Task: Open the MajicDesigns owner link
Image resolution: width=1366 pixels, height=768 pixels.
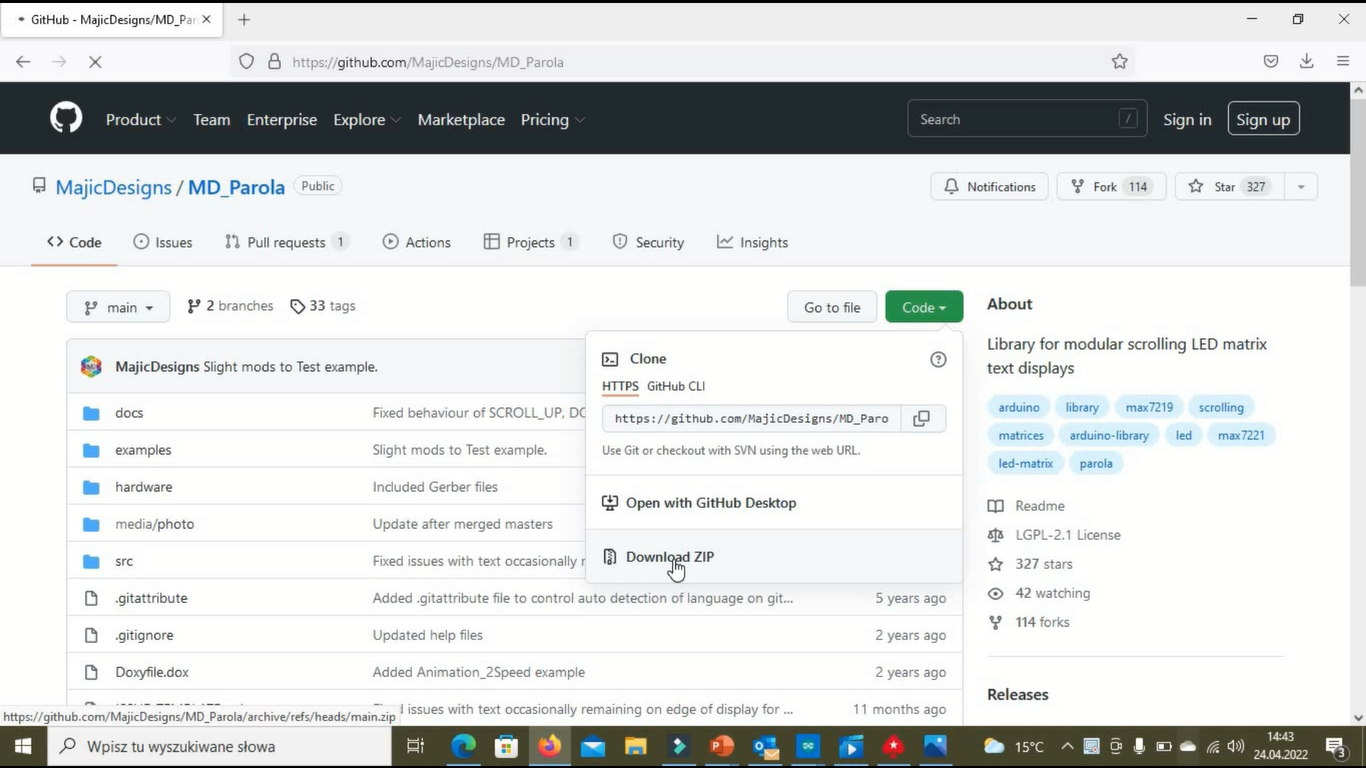Action: click(114, 187)
